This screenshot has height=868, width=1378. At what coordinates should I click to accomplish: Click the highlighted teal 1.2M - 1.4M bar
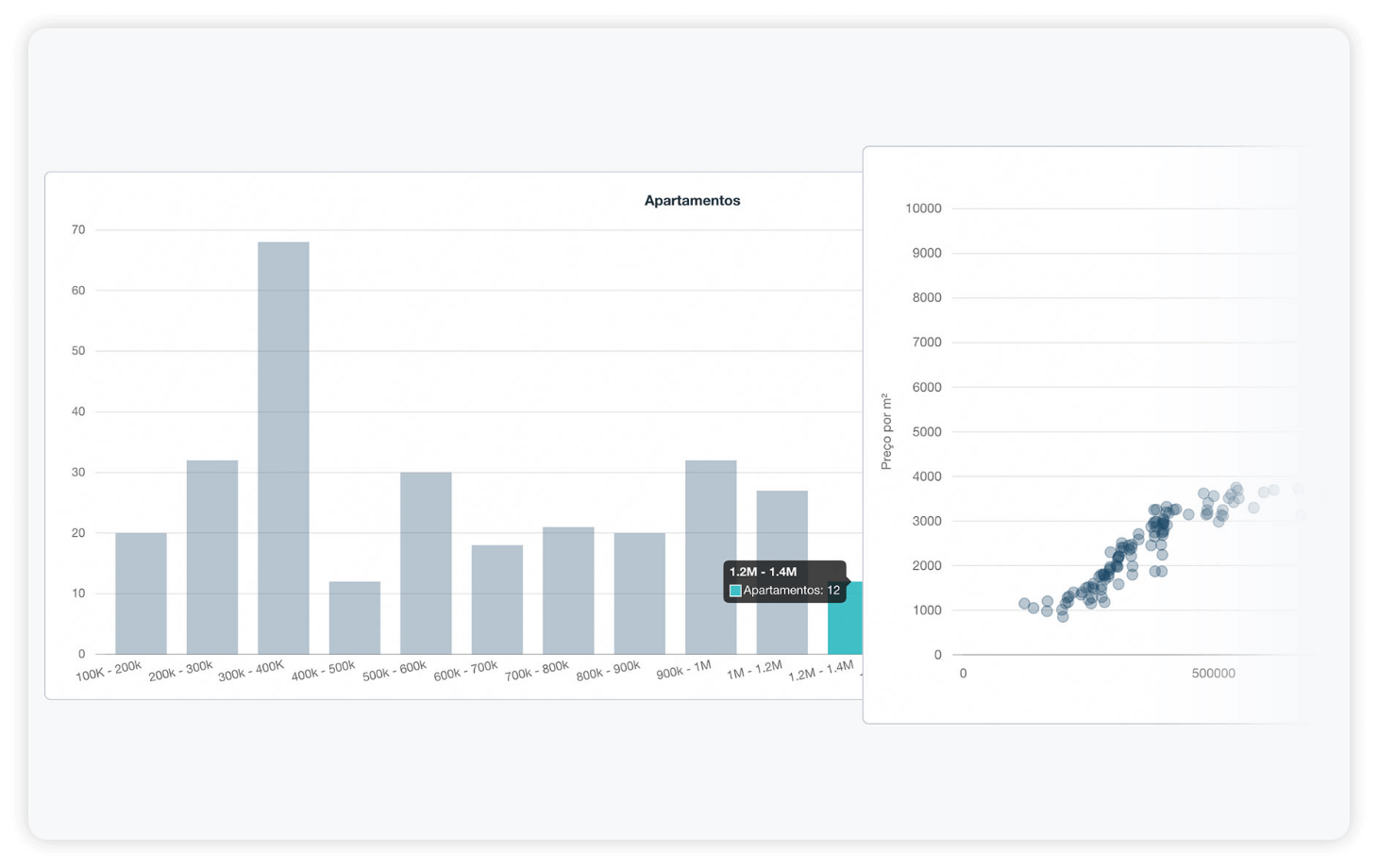coord(846,627)
